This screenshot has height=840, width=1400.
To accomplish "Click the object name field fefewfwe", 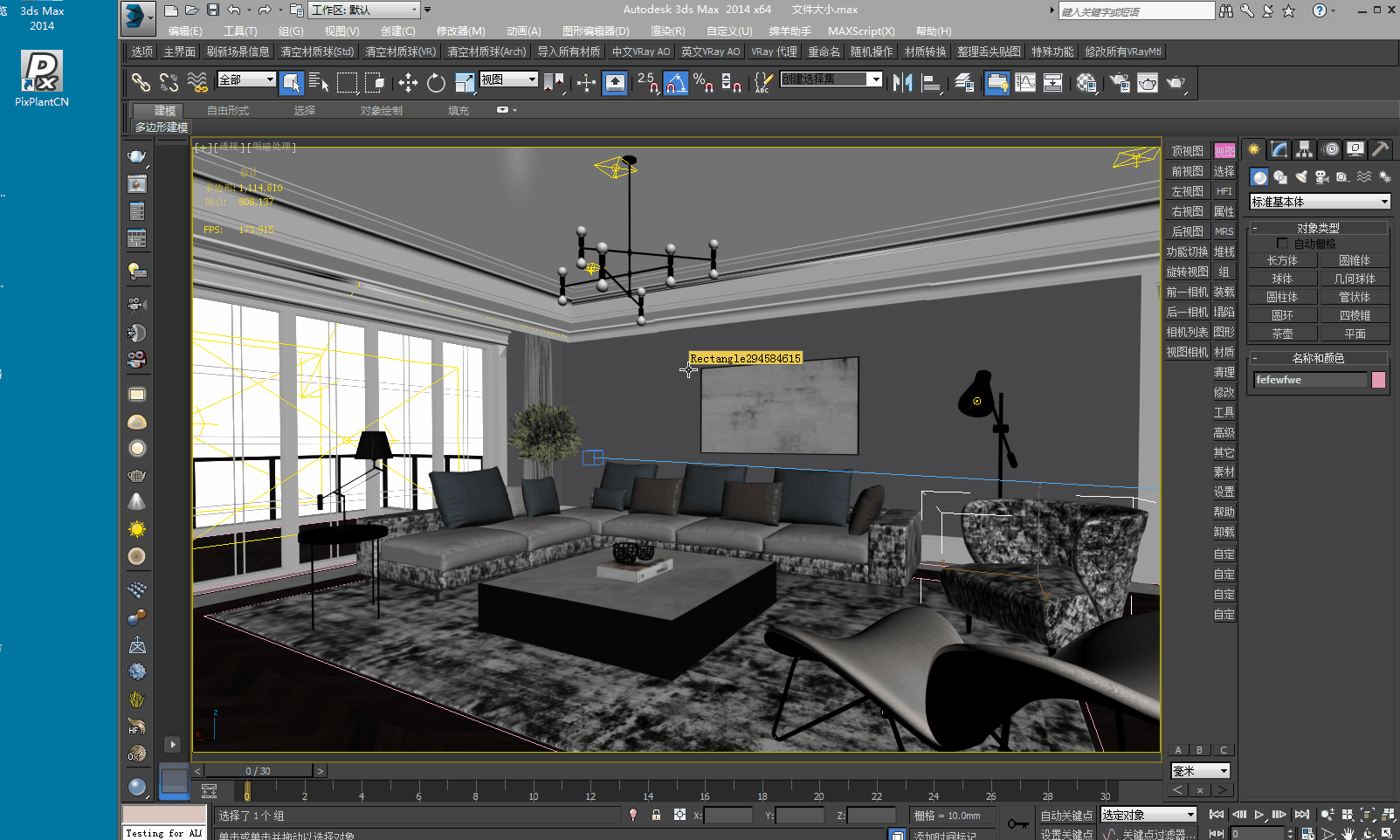I will click(x=1310, y=380).
